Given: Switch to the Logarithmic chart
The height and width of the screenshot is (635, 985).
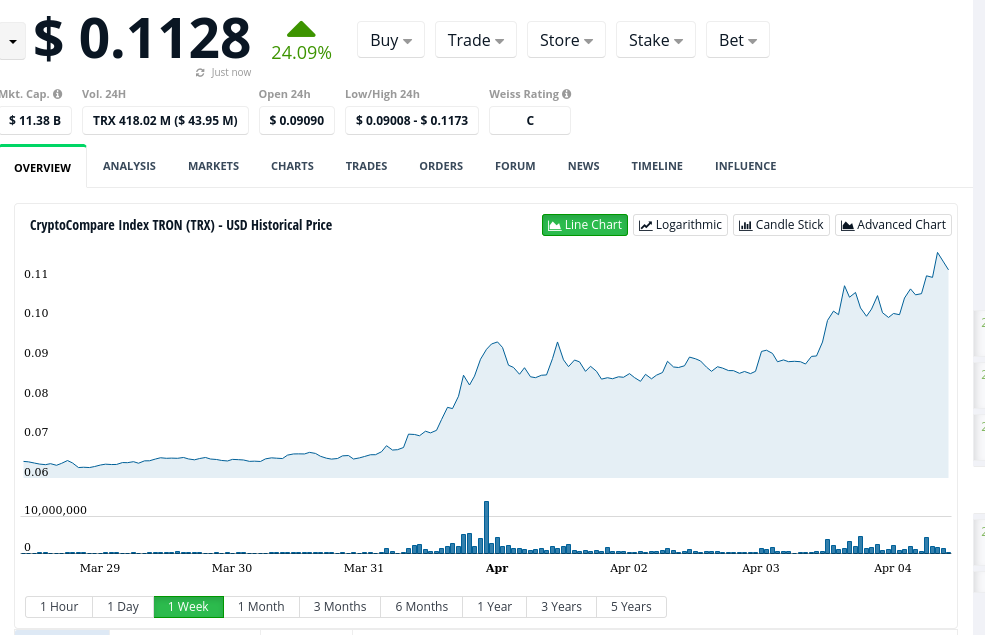Looking at the screenshot, I should (680, 225).
